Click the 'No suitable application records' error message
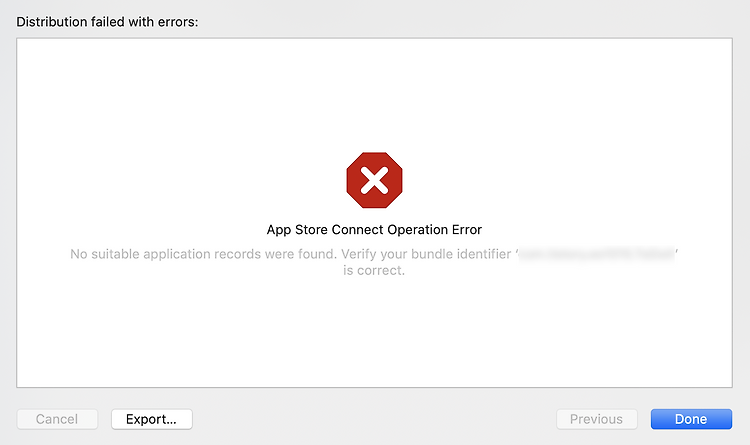750x445 pixels. tap(374, 262)
